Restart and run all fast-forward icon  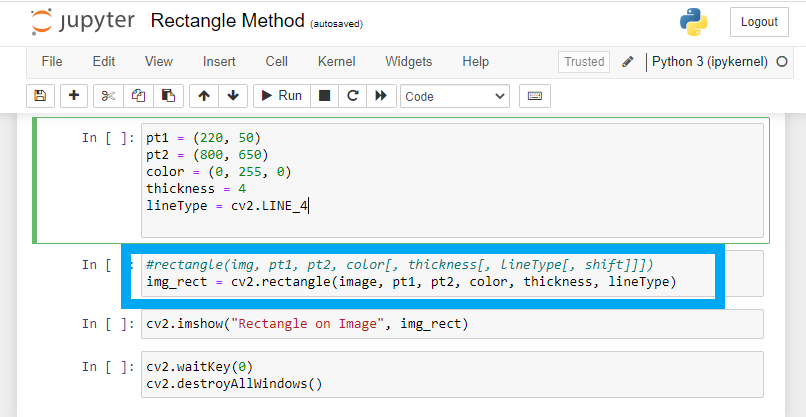pyautogui.click(x=381, y=96)
